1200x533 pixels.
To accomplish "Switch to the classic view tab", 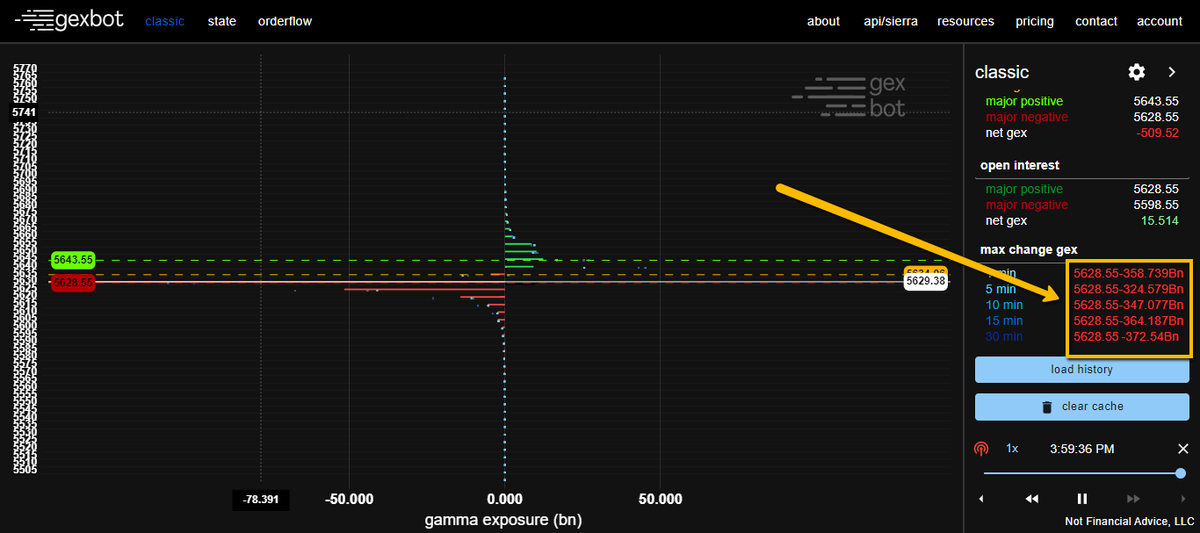I will click(165, 21).
